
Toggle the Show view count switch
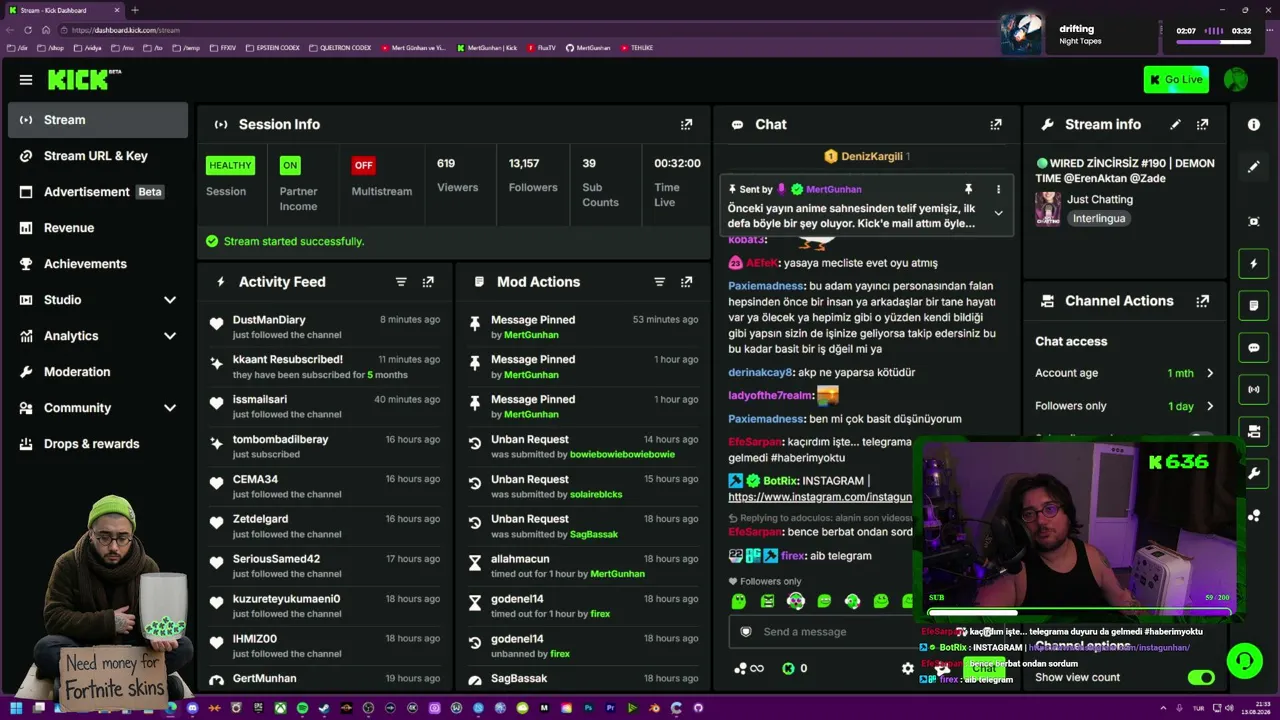[1201, 677]
